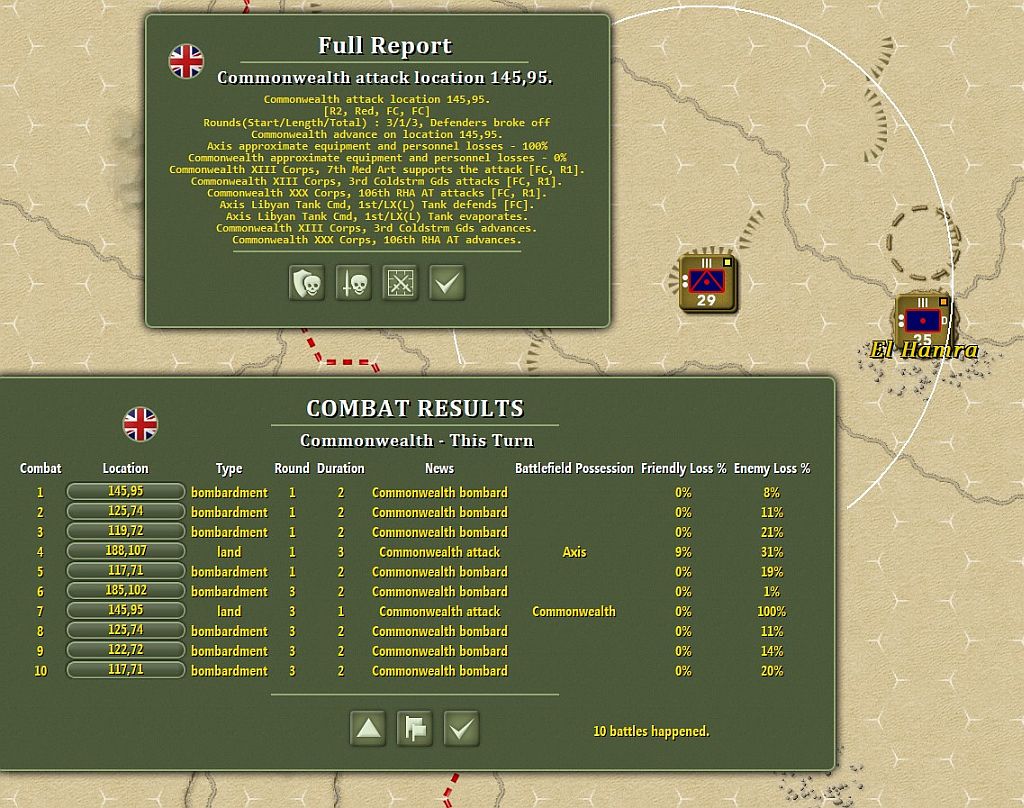Click the 'Full Report' title
1024x808 pixels.
point(385,46)
